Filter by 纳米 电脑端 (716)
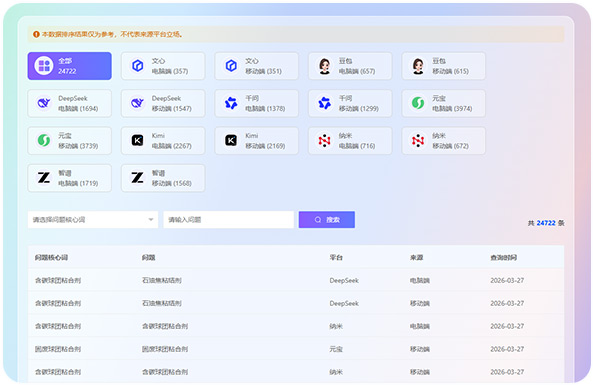 350,141
